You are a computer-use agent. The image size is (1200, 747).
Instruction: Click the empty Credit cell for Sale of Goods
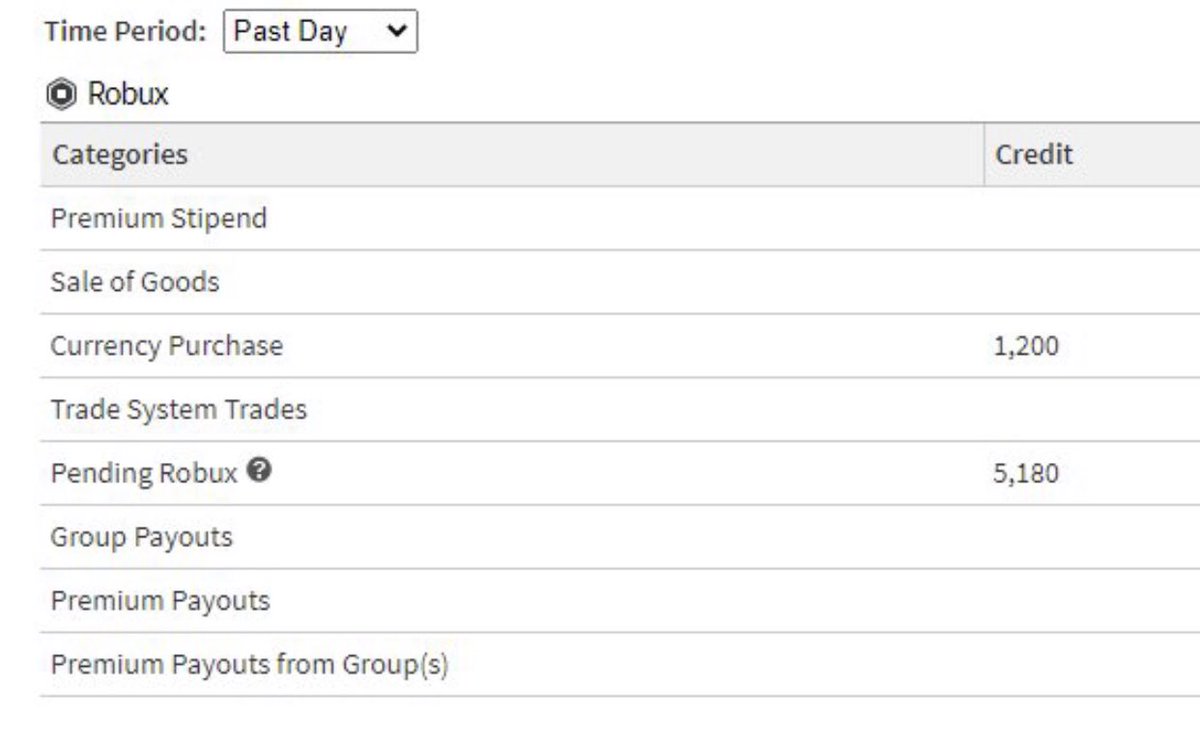[1090, 282]
